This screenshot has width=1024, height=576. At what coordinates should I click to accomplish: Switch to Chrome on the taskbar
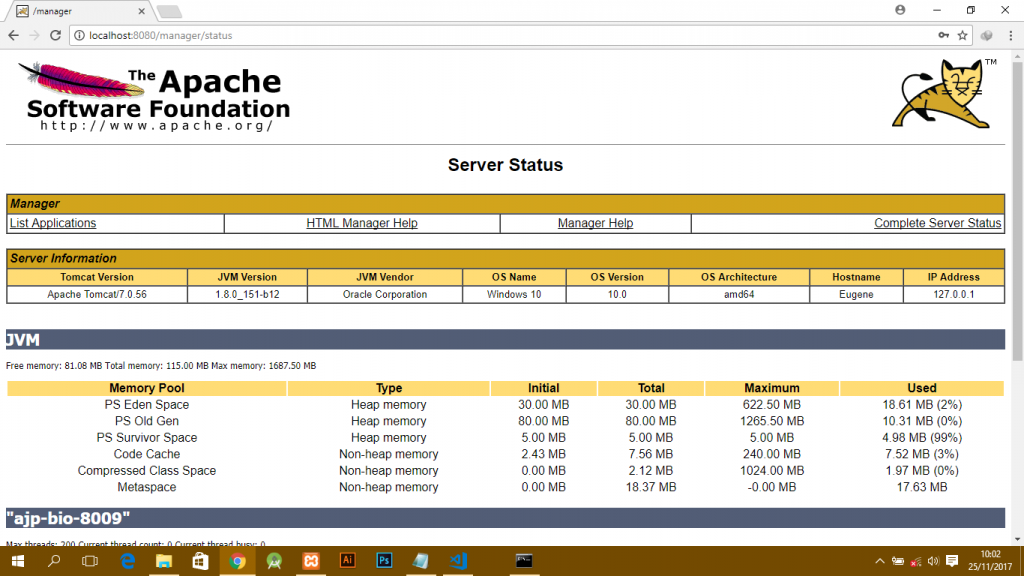(237, 561)
